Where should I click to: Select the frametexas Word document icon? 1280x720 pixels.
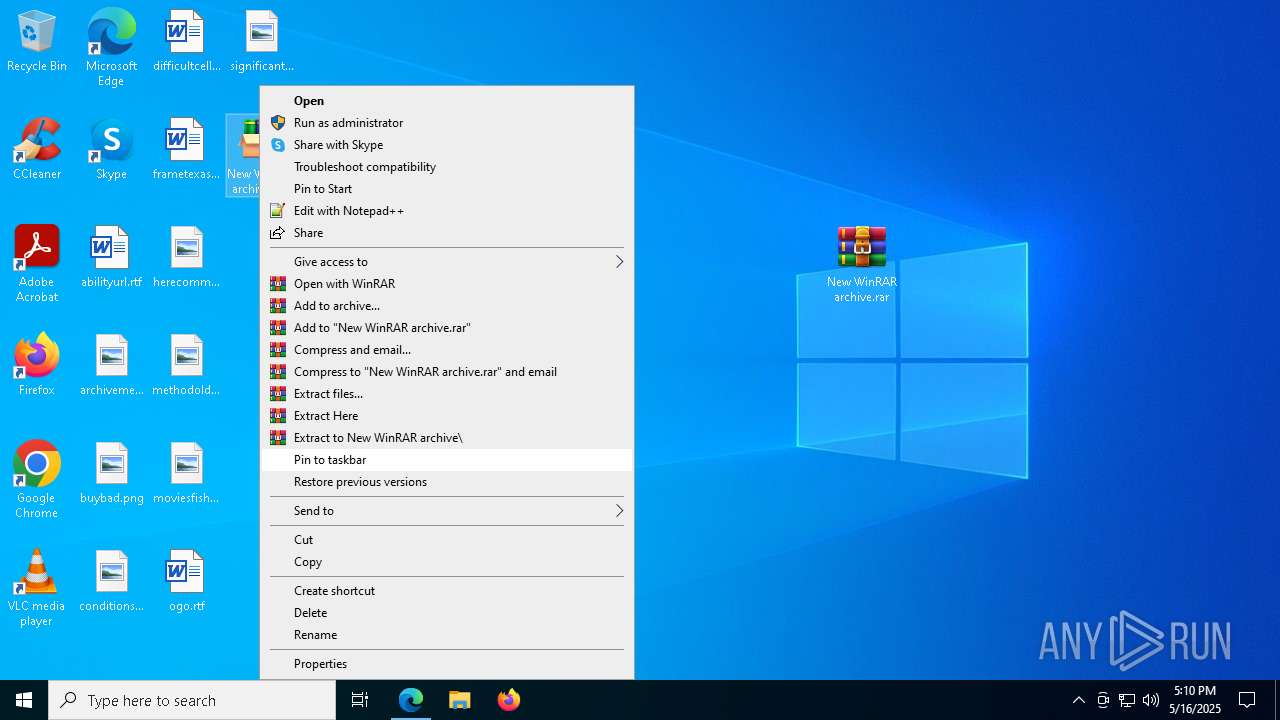186,150
